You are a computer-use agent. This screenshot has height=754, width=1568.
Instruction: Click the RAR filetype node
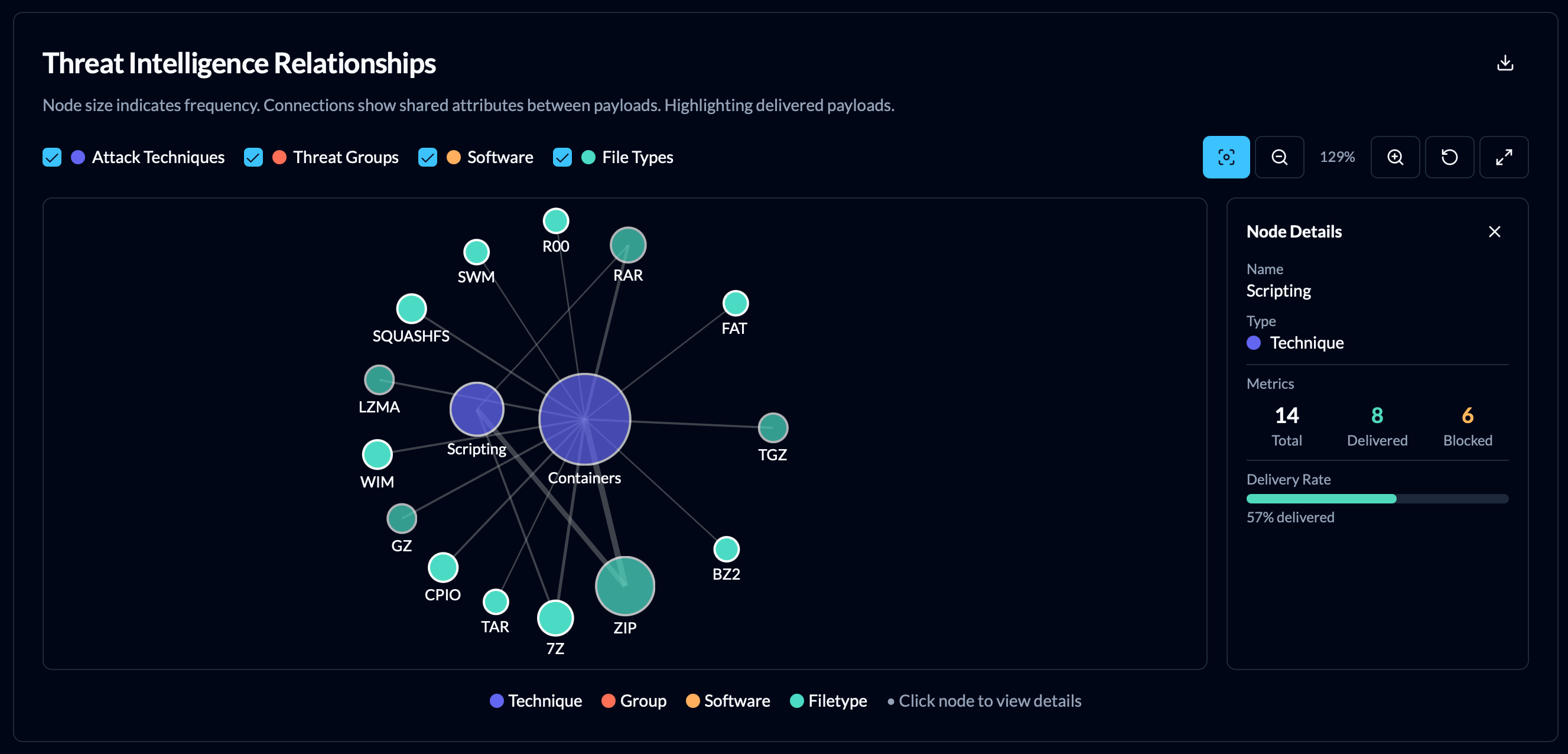pyautogui.click(x=627, y=245)
